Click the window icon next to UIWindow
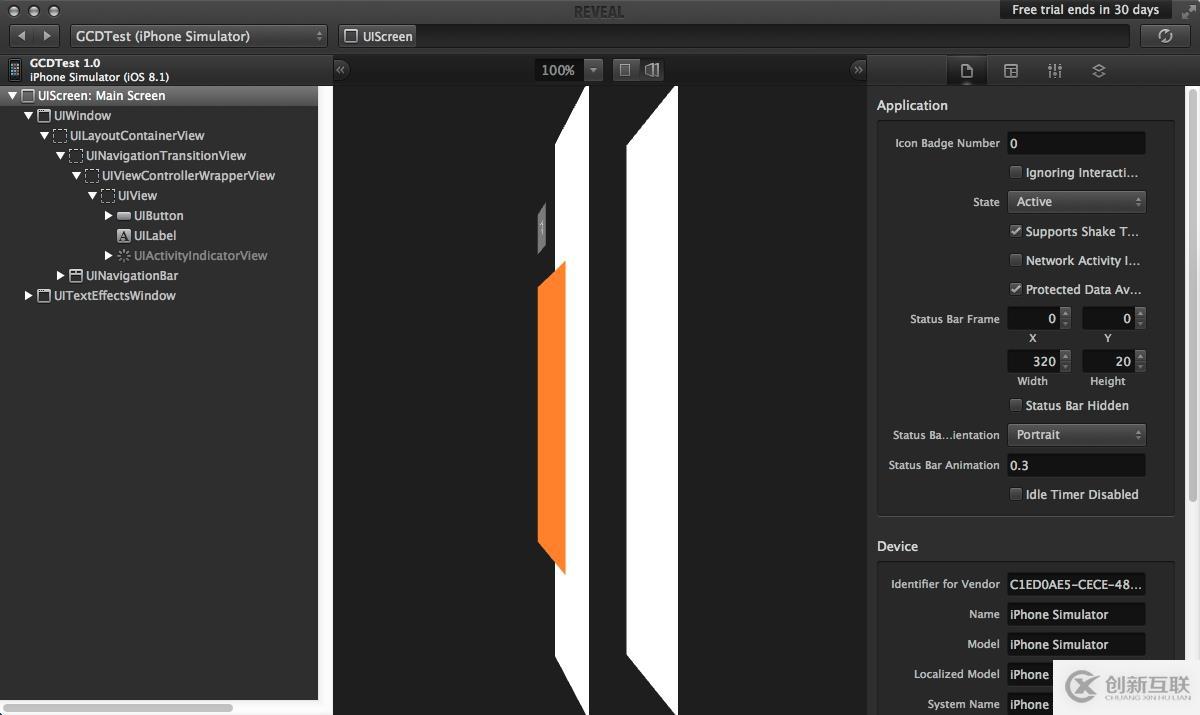This screenshot has height=715, width=1200. [44, 116]
